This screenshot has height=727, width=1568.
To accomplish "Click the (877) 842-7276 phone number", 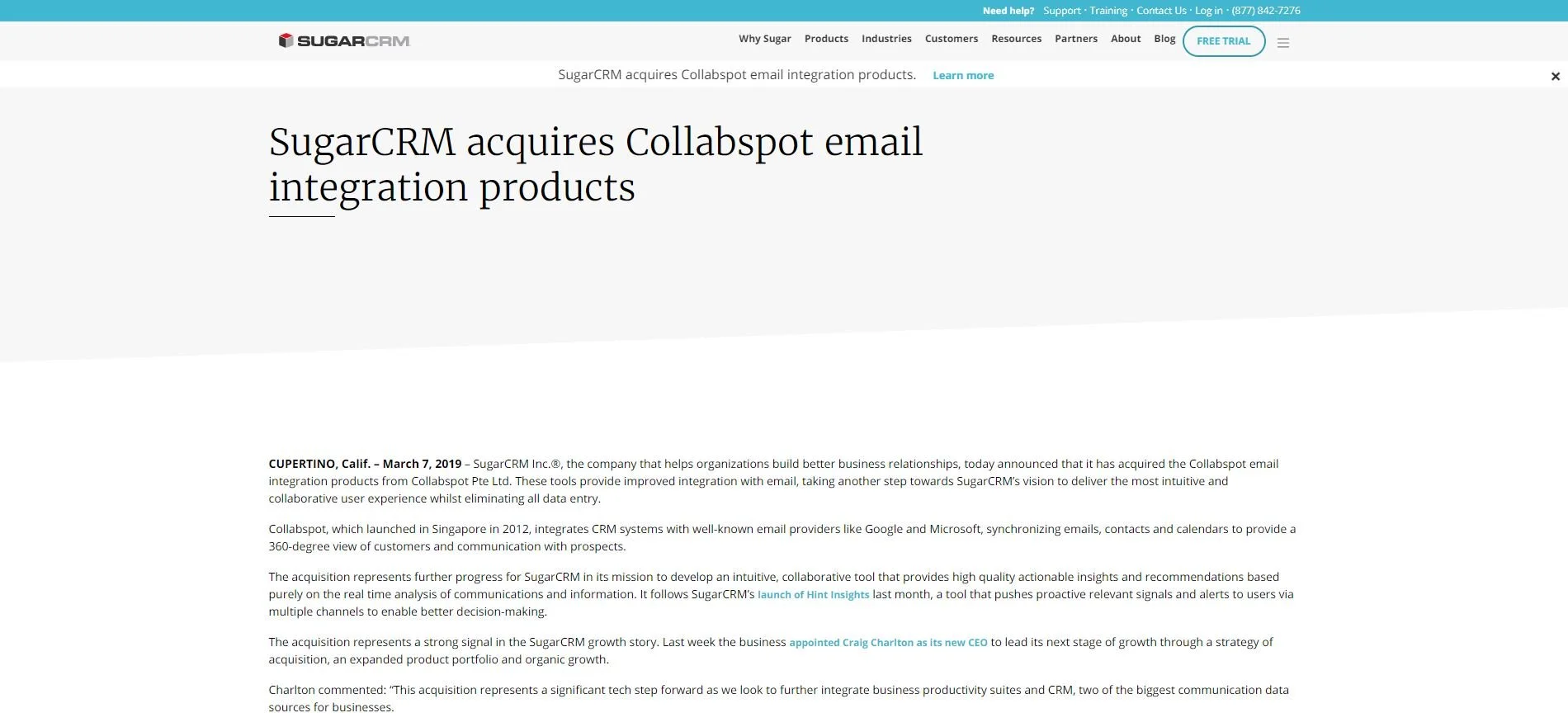I will tap(1266, 11).
